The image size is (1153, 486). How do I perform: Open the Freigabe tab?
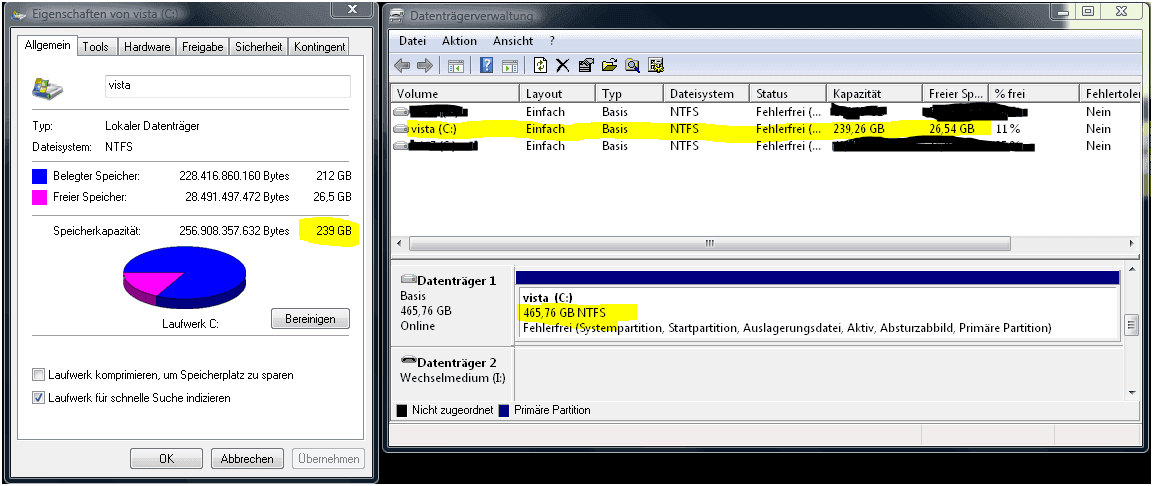coord(203,46)
